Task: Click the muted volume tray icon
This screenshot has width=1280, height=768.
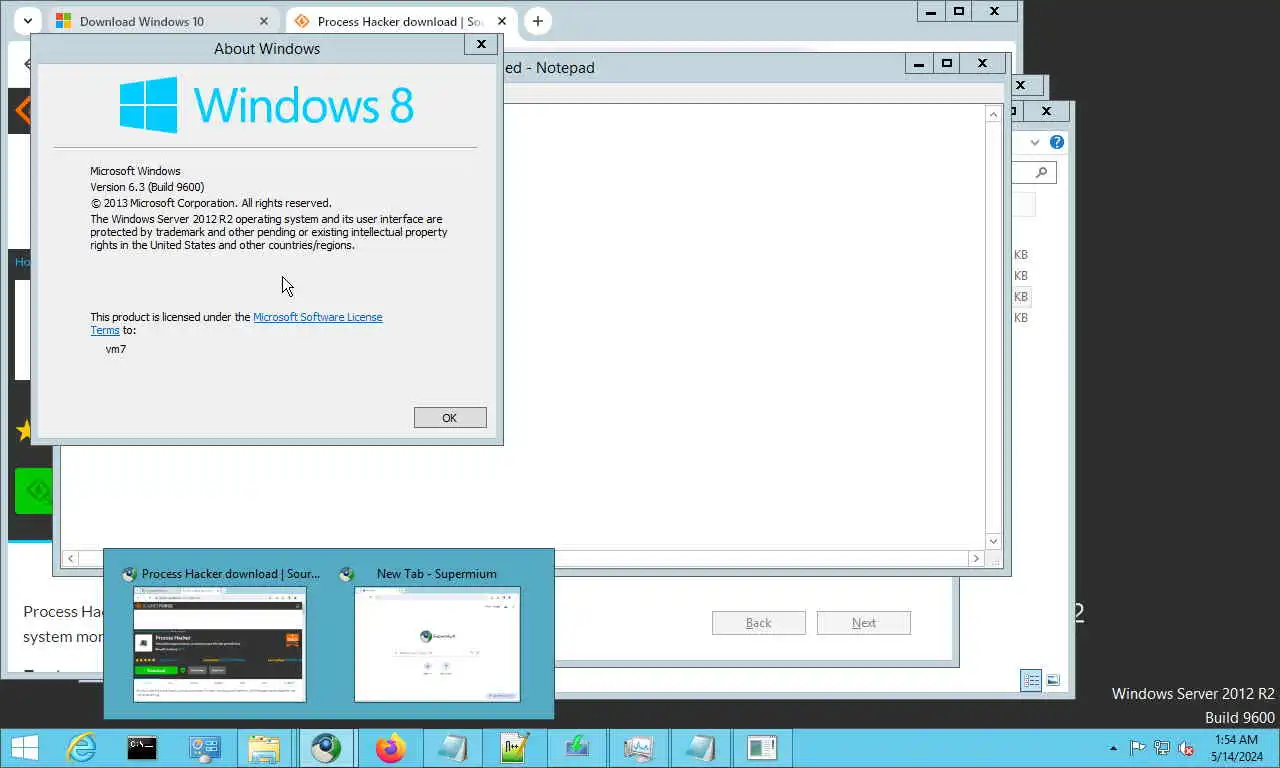Action: [1186, 748]
